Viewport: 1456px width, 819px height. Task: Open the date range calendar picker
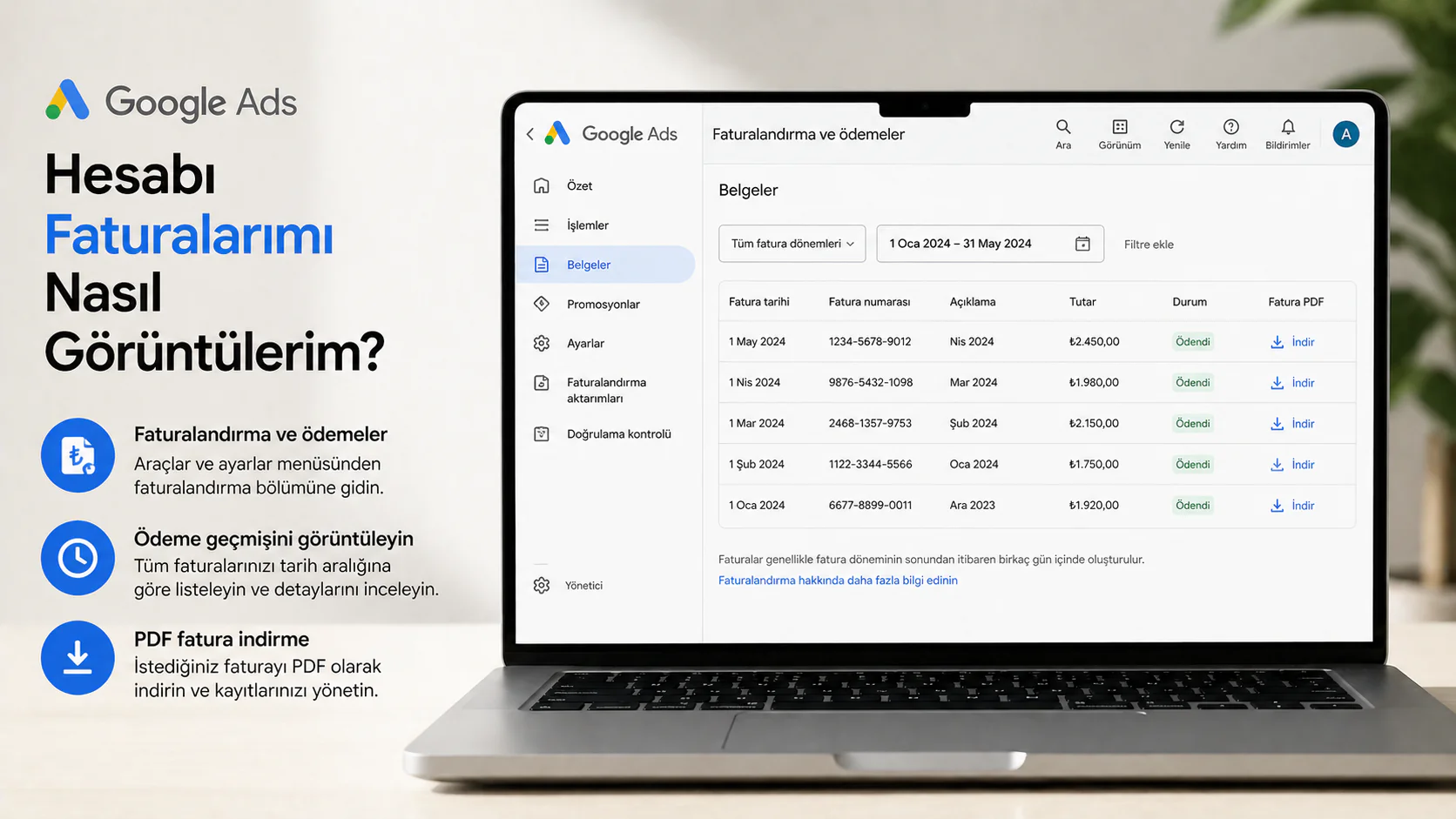coord(1082,244)
